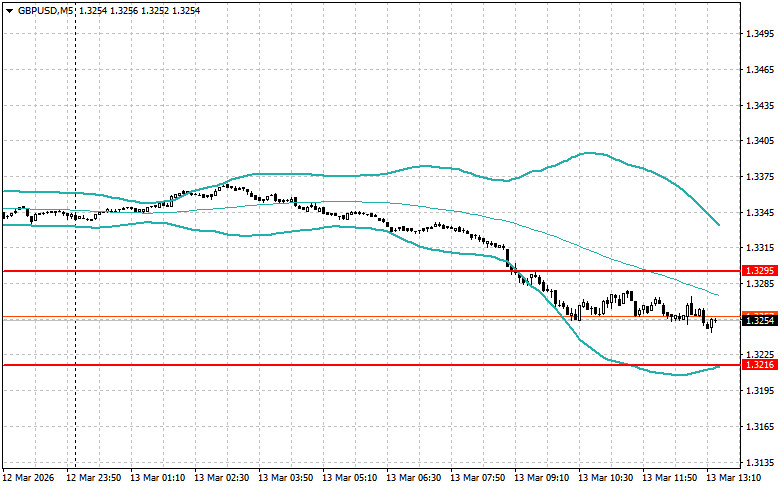Click the 13 Mar 11:50 time label
Screen dimensions: 781x489
pyautogui.click(x=669, y=478)
